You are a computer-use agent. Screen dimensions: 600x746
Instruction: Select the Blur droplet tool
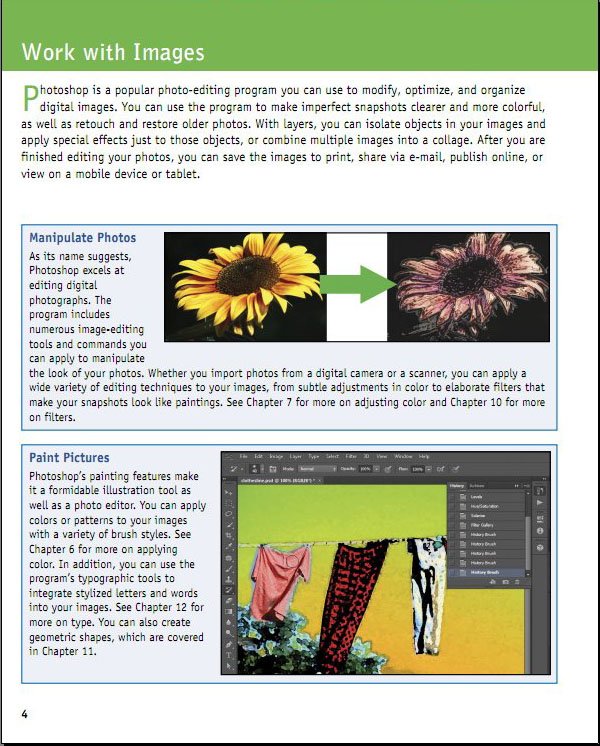[228, 622]
